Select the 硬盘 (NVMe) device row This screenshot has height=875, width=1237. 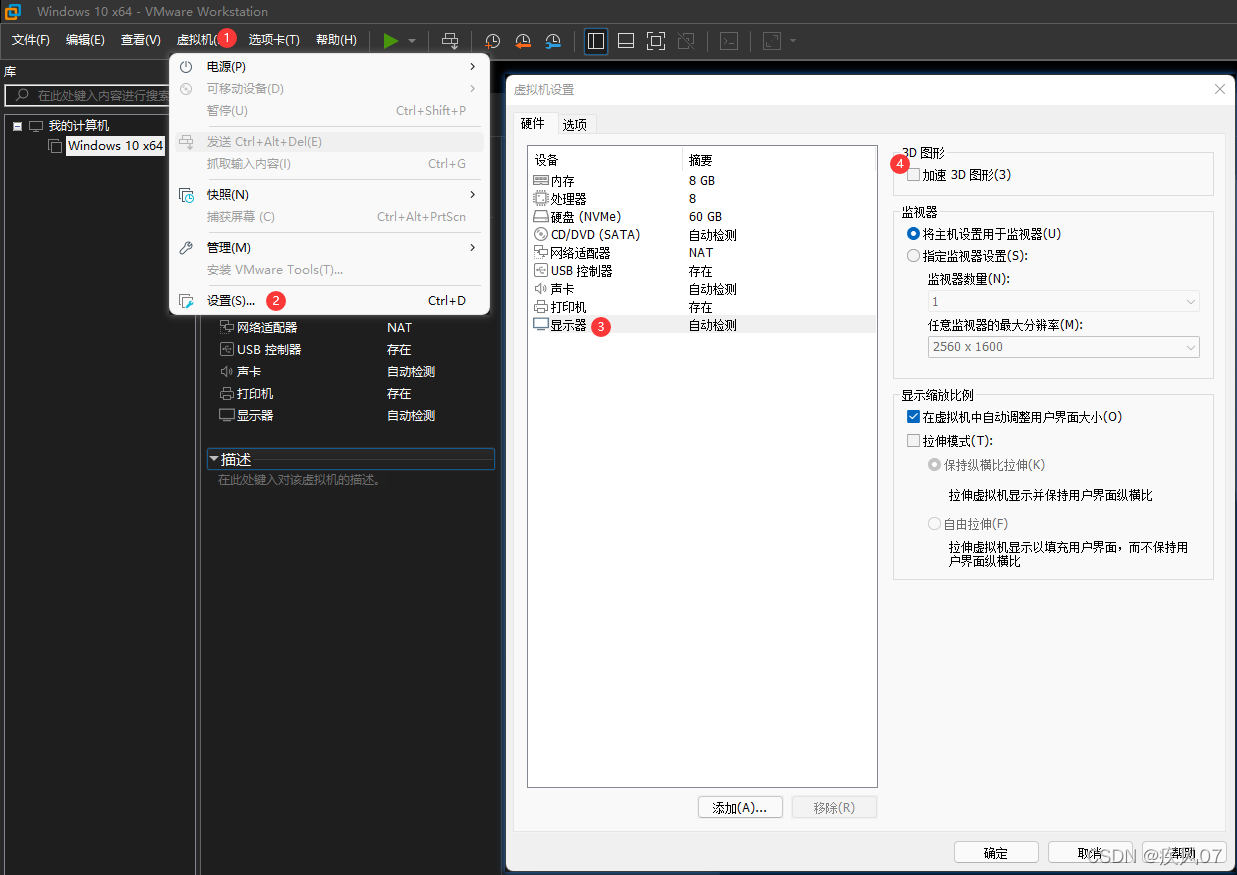pyautogui.click(x=702, y=217)
